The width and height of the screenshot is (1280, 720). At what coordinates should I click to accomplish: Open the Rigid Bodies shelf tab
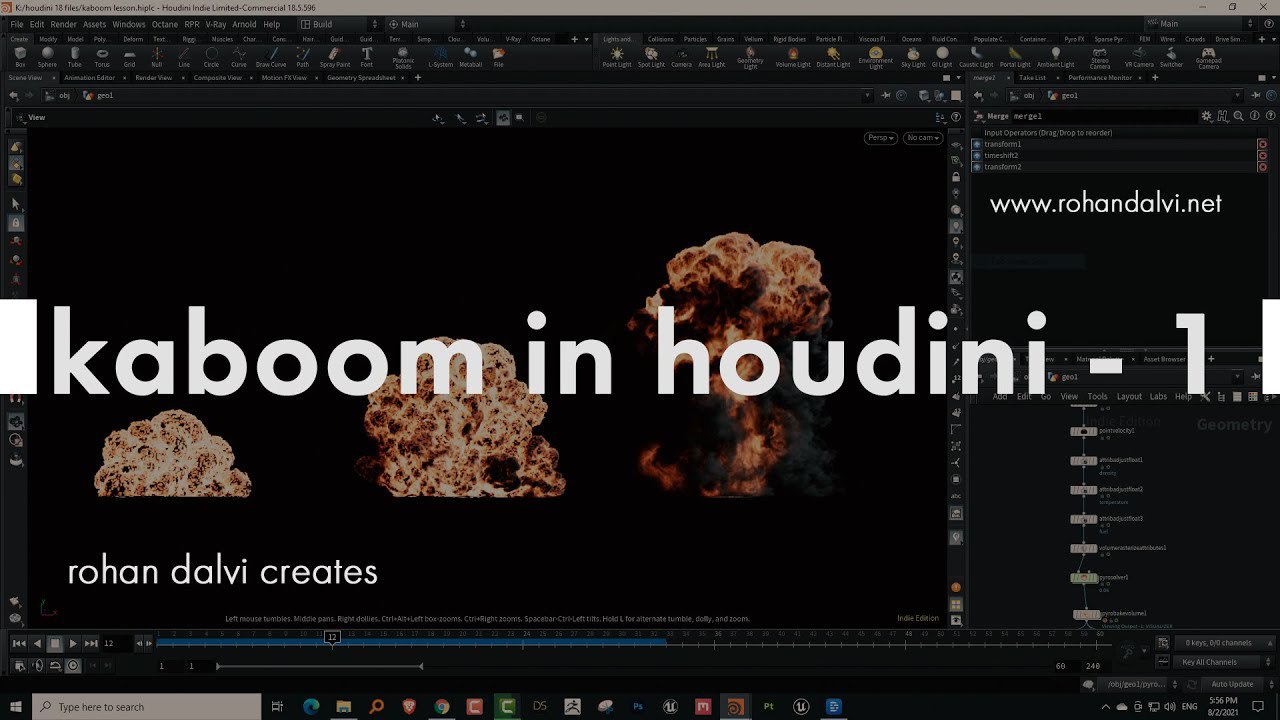[x=789, y=39]
